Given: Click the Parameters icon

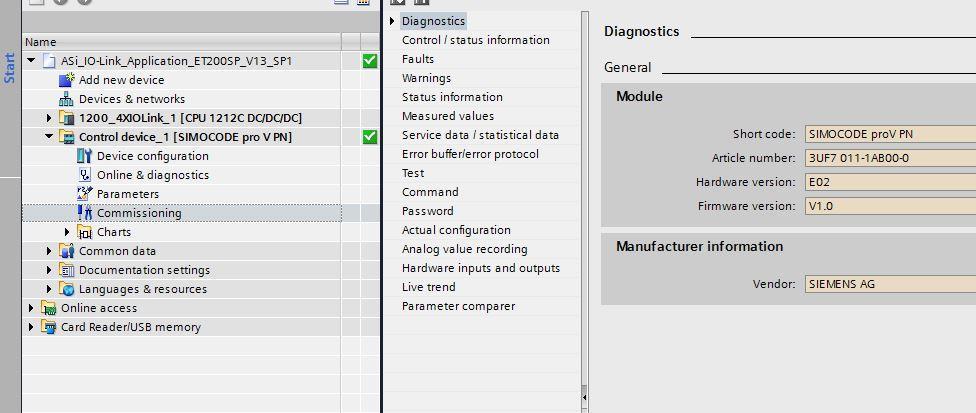Looking at the screenshot, I should (85, 194).
